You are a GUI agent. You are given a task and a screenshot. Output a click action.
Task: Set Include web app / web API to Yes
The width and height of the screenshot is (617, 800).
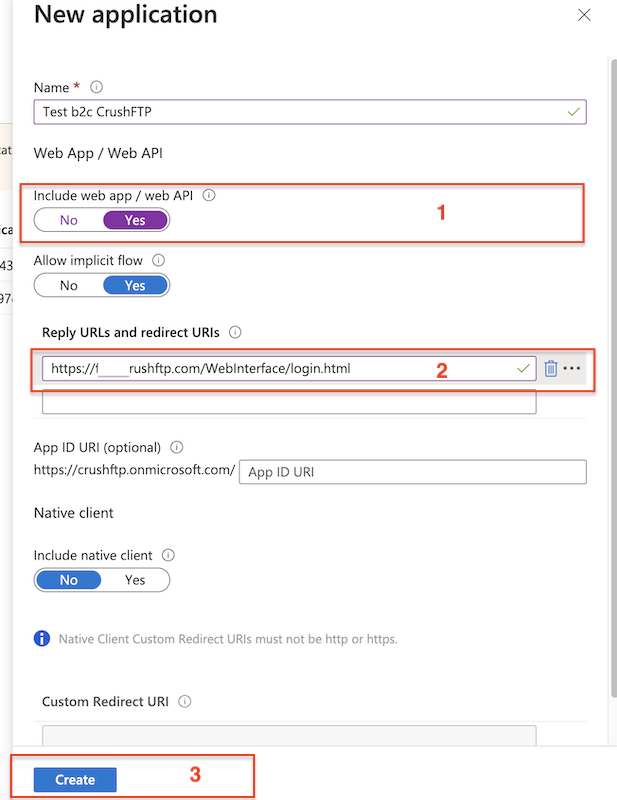point(135,220)
